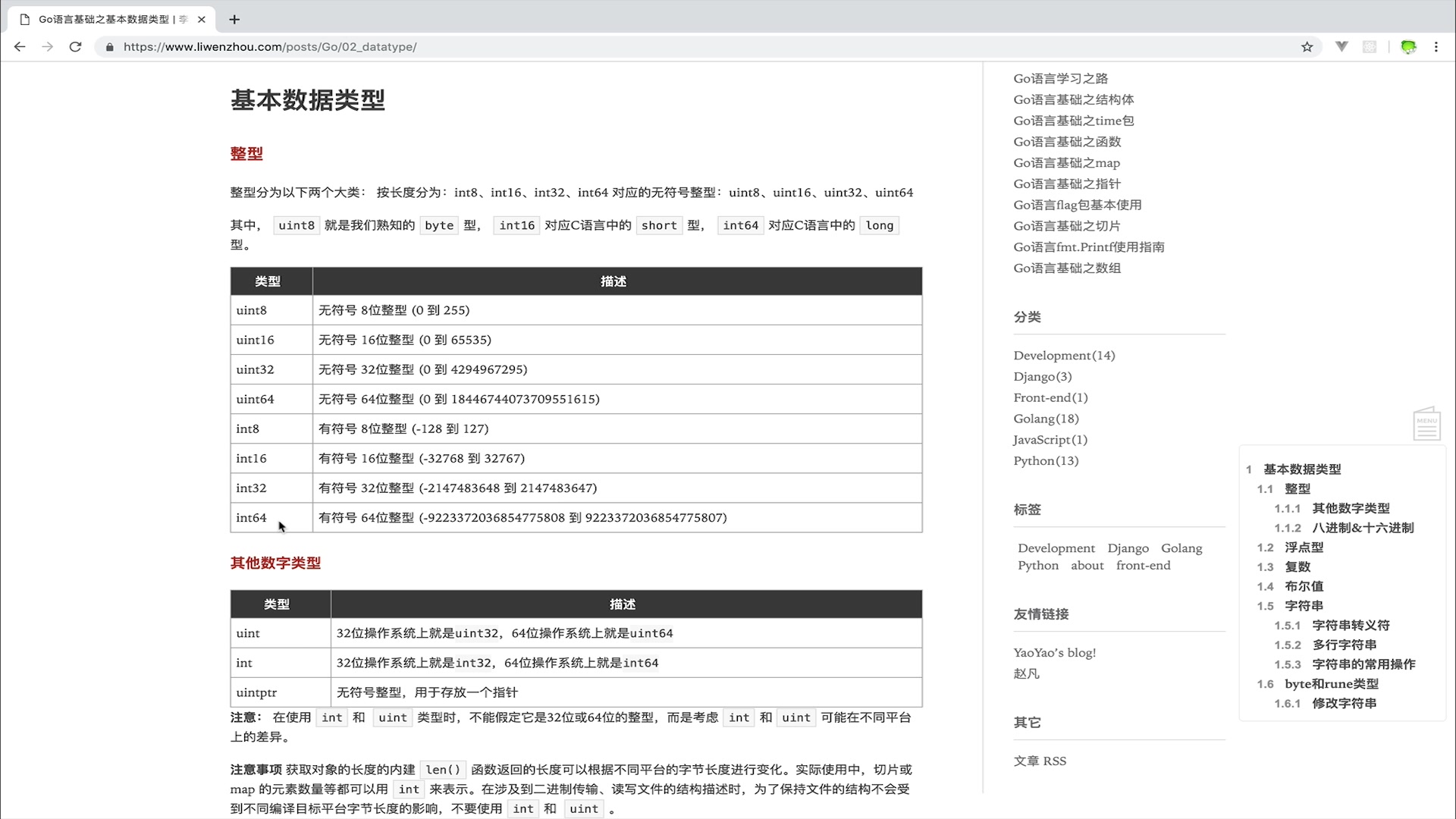1456x819 pixels.
Task: Open the Vimium extension icon
Action: (1341, 46)
